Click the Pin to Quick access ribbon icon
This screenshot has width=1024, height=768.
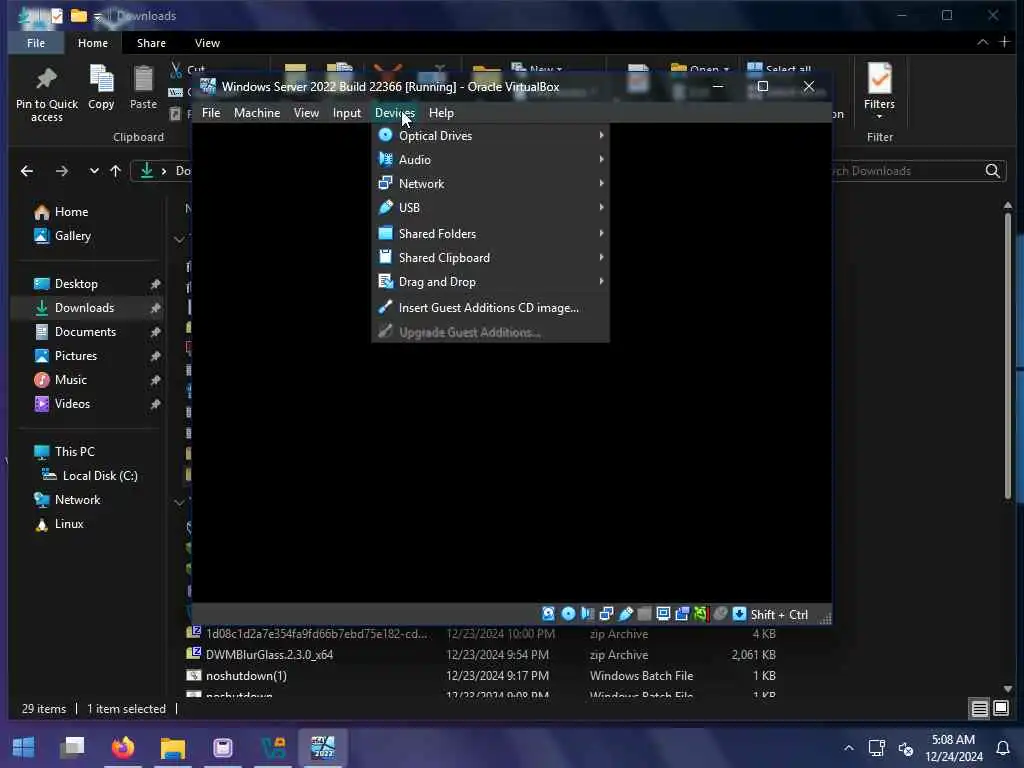(x=46, y=79)
